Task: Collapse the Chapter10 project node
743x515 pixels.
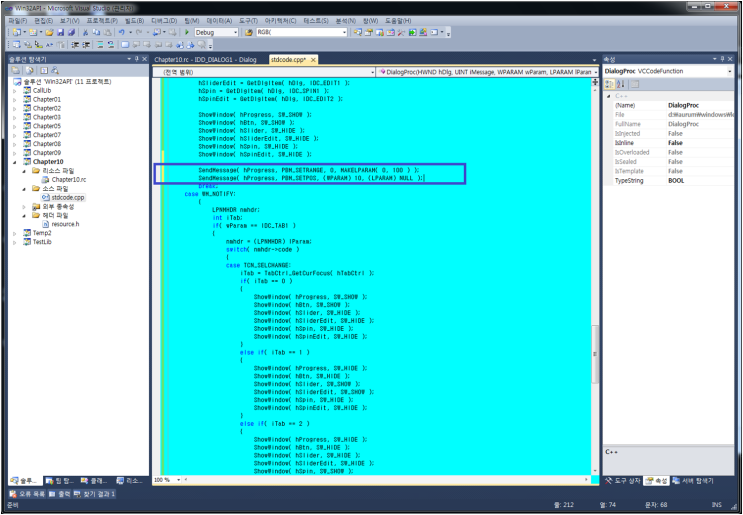Action: tap(15, 162)
